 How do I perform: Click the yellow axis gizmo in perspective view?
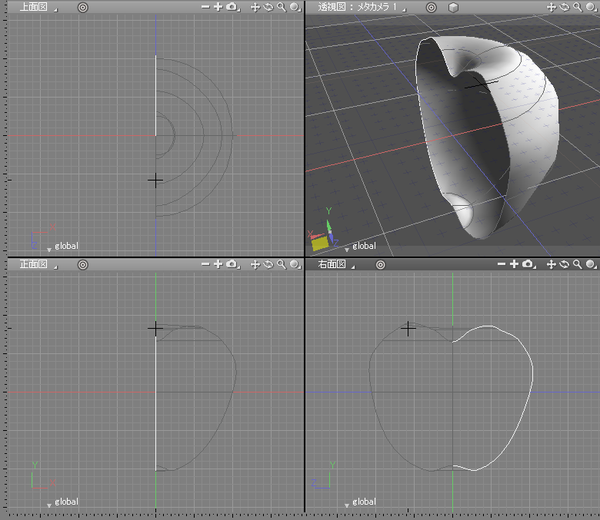pos(321,242)
